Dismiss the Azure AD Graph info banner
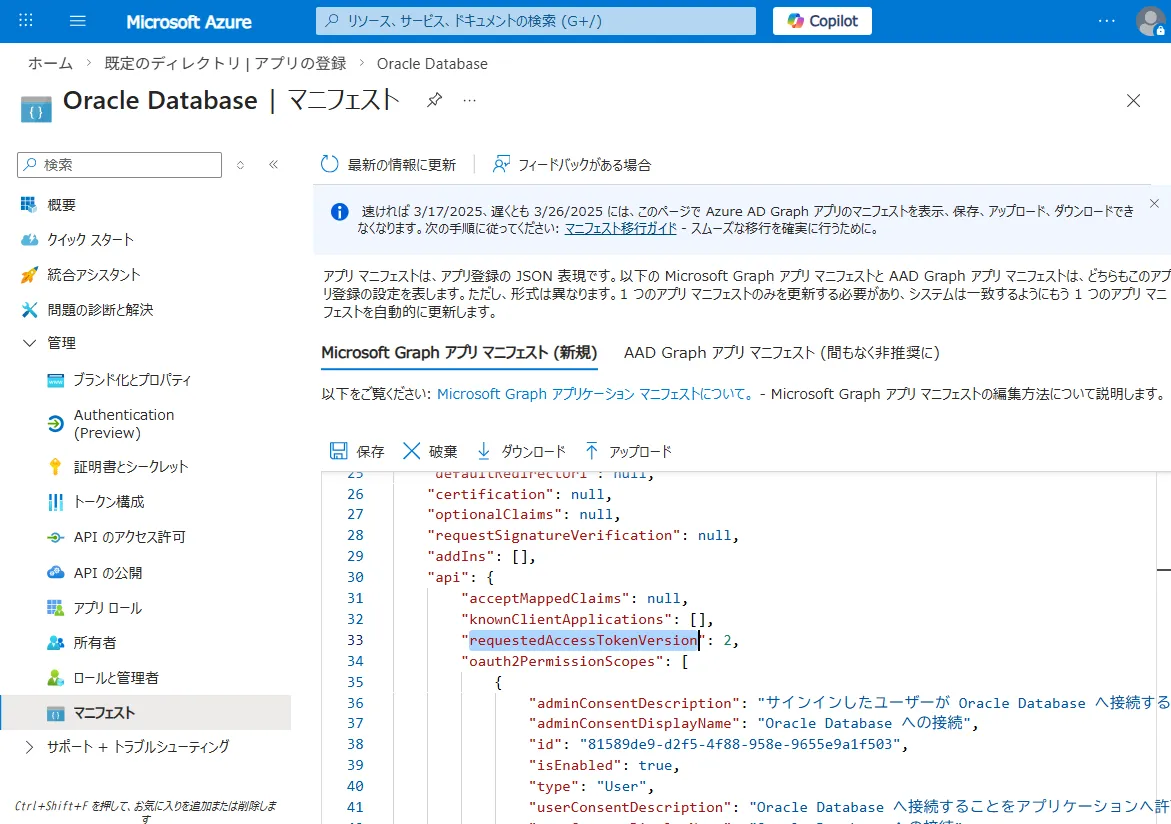1171x824 pixels. (1154, 204)
